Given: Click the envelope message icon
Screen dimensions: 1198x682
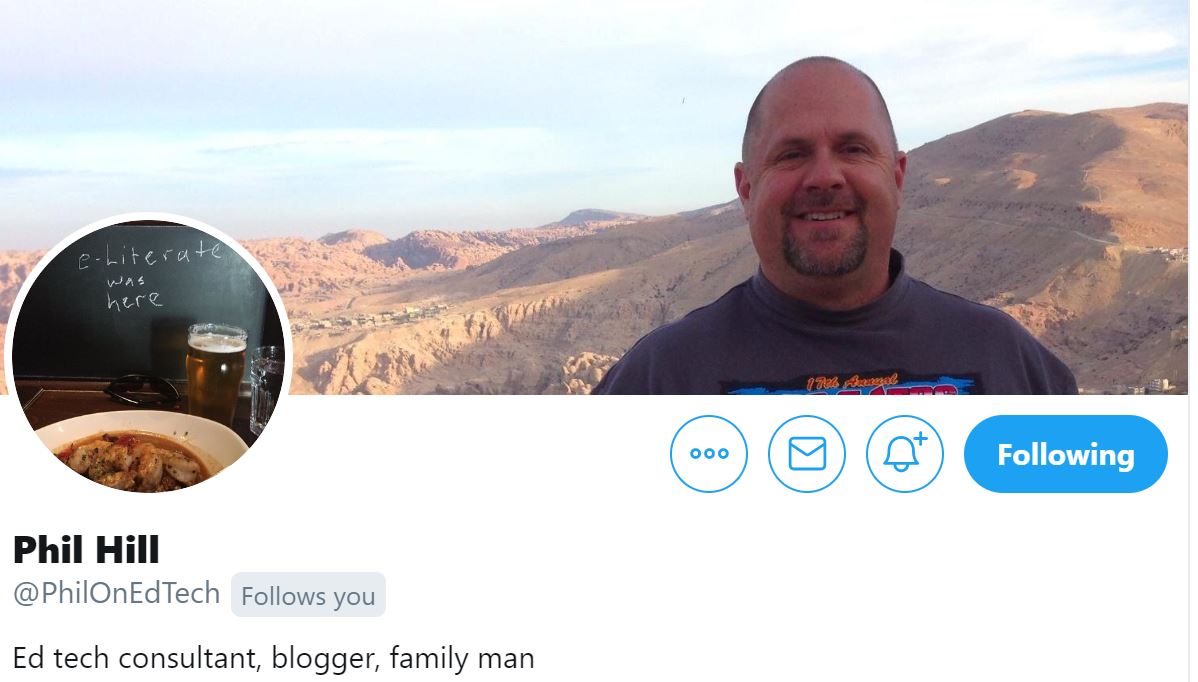Looking at the screenshot, I should 807,454.
